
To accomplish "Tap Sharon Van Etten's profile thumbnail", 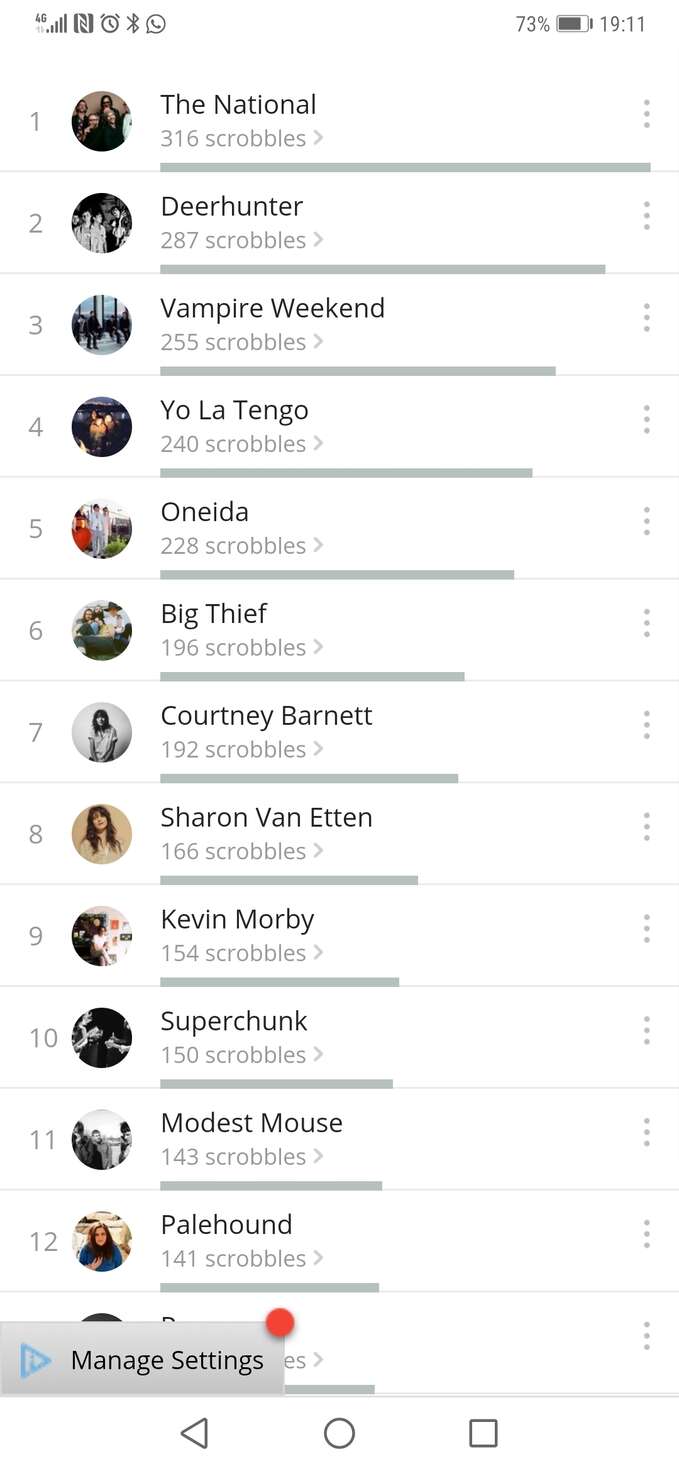I will tap(102, 834).
